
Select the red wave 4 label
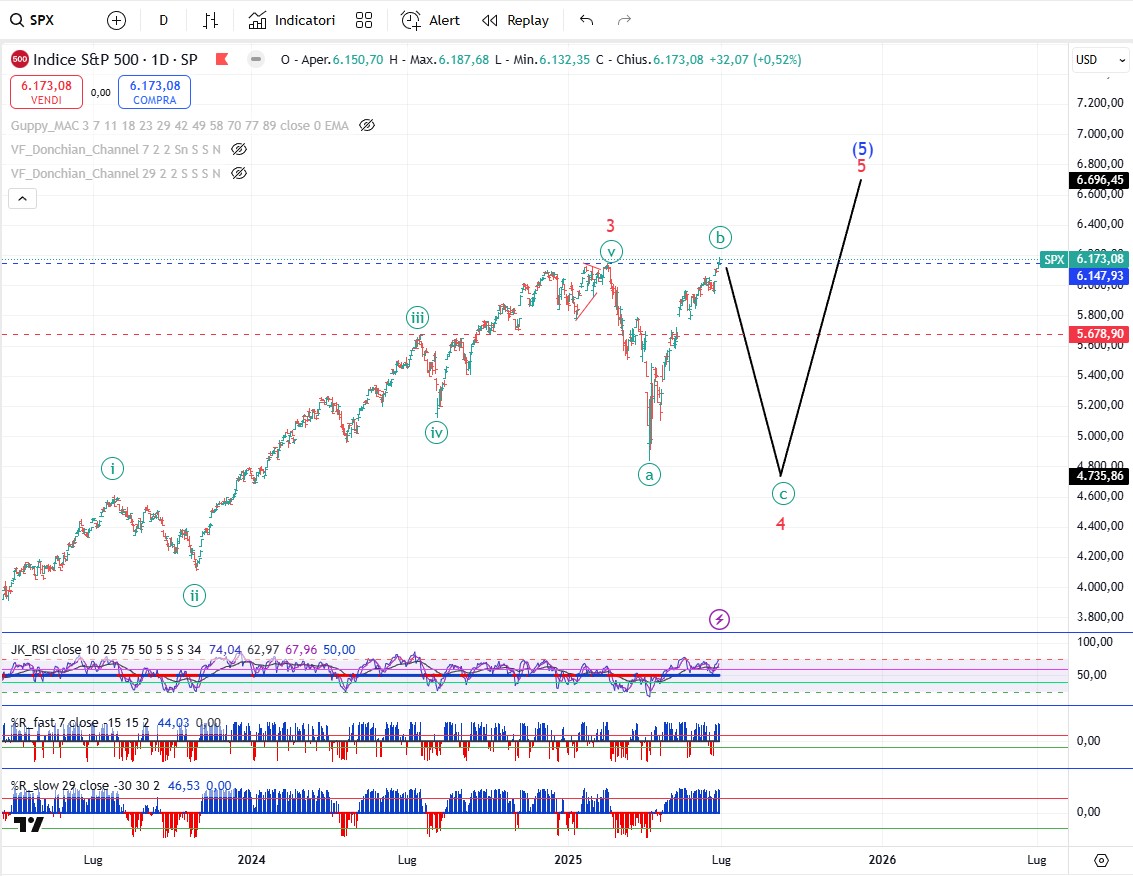(780, 524)
